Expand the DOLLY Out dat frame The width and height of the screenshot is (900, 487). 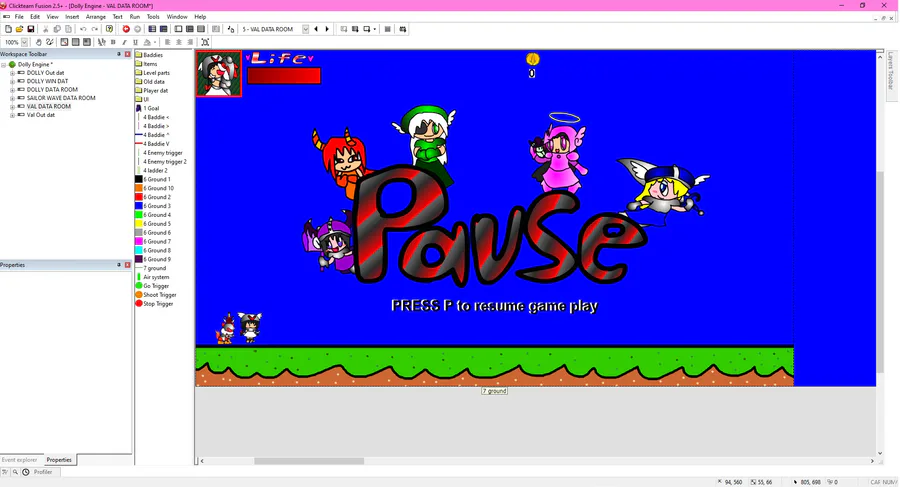[12, 74]
